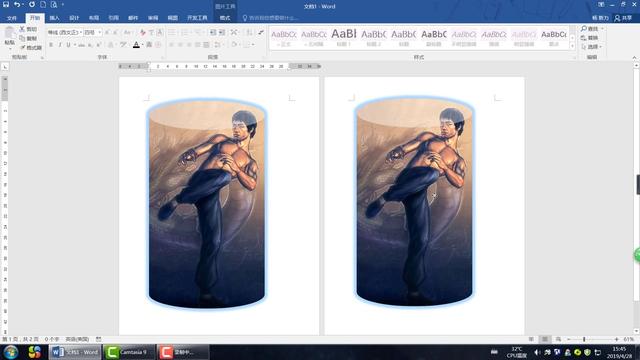This screenshot has height=360, width=640.
Task: Toggle underline formatting
Action: 69,45
